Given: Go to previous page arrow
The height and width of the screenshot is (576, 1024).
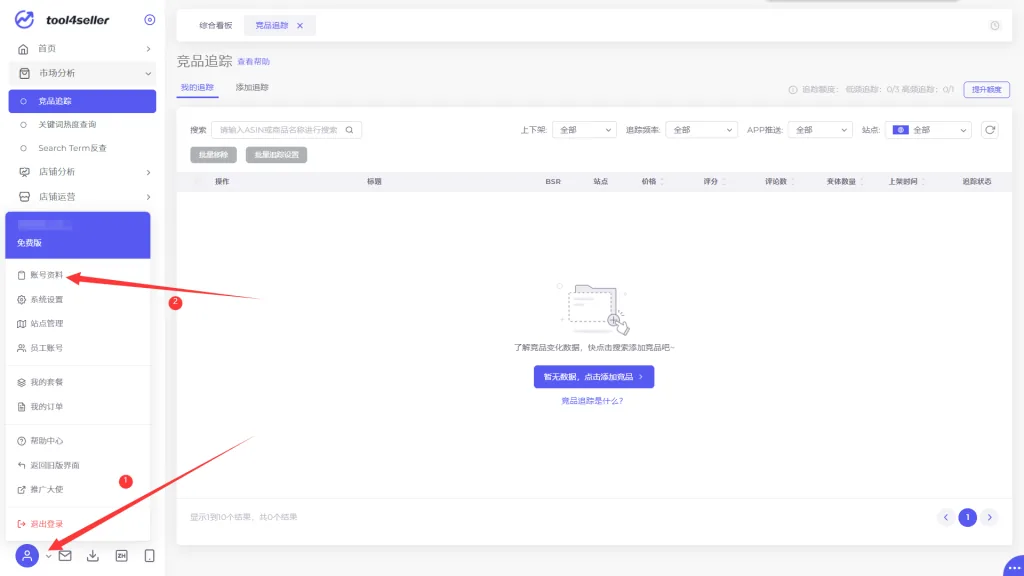Looking at the screenshot, I should click(946, 517).
